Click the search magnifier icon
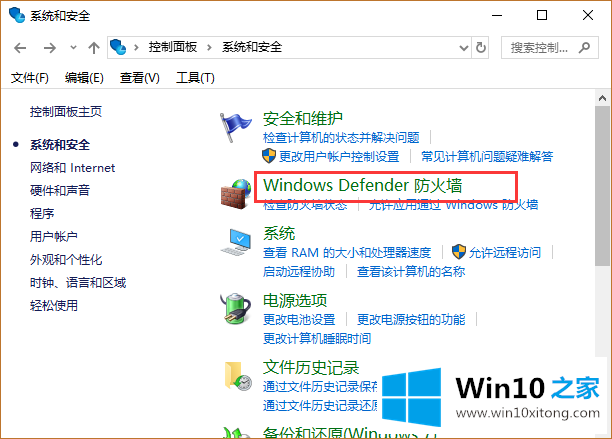The width and height of the screenshot is (612, 439). tap(584, 48)
